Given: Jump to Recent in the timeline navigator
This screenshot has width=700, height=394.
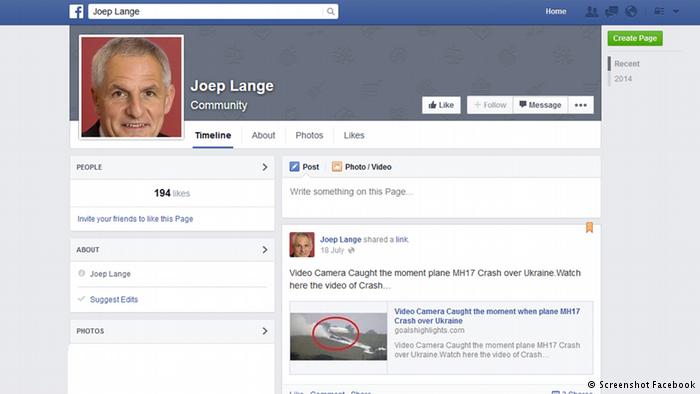Looking at the screenshot, I should [x=627, y=64].
